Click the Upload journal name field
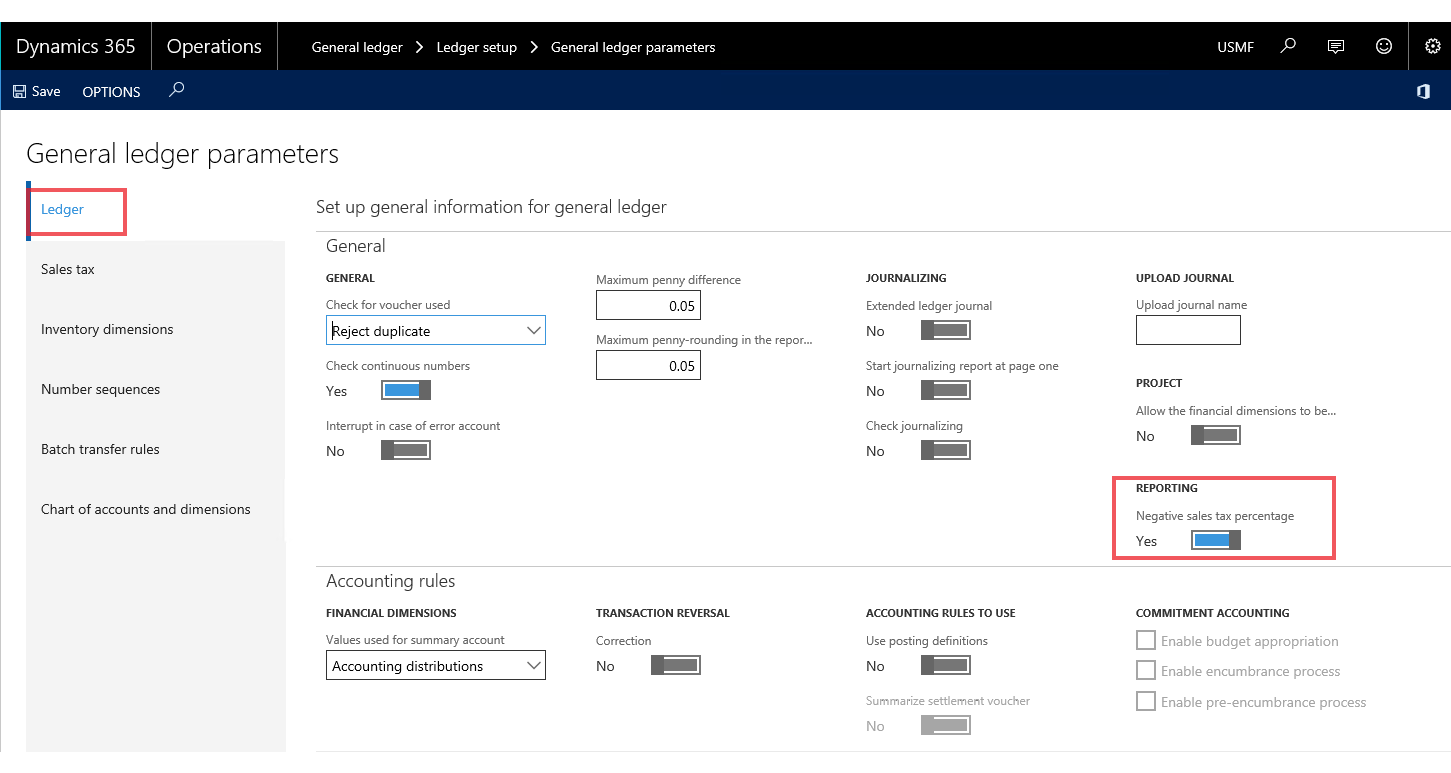Screen dimensions: 1451x773 (x=1188, y=330)
